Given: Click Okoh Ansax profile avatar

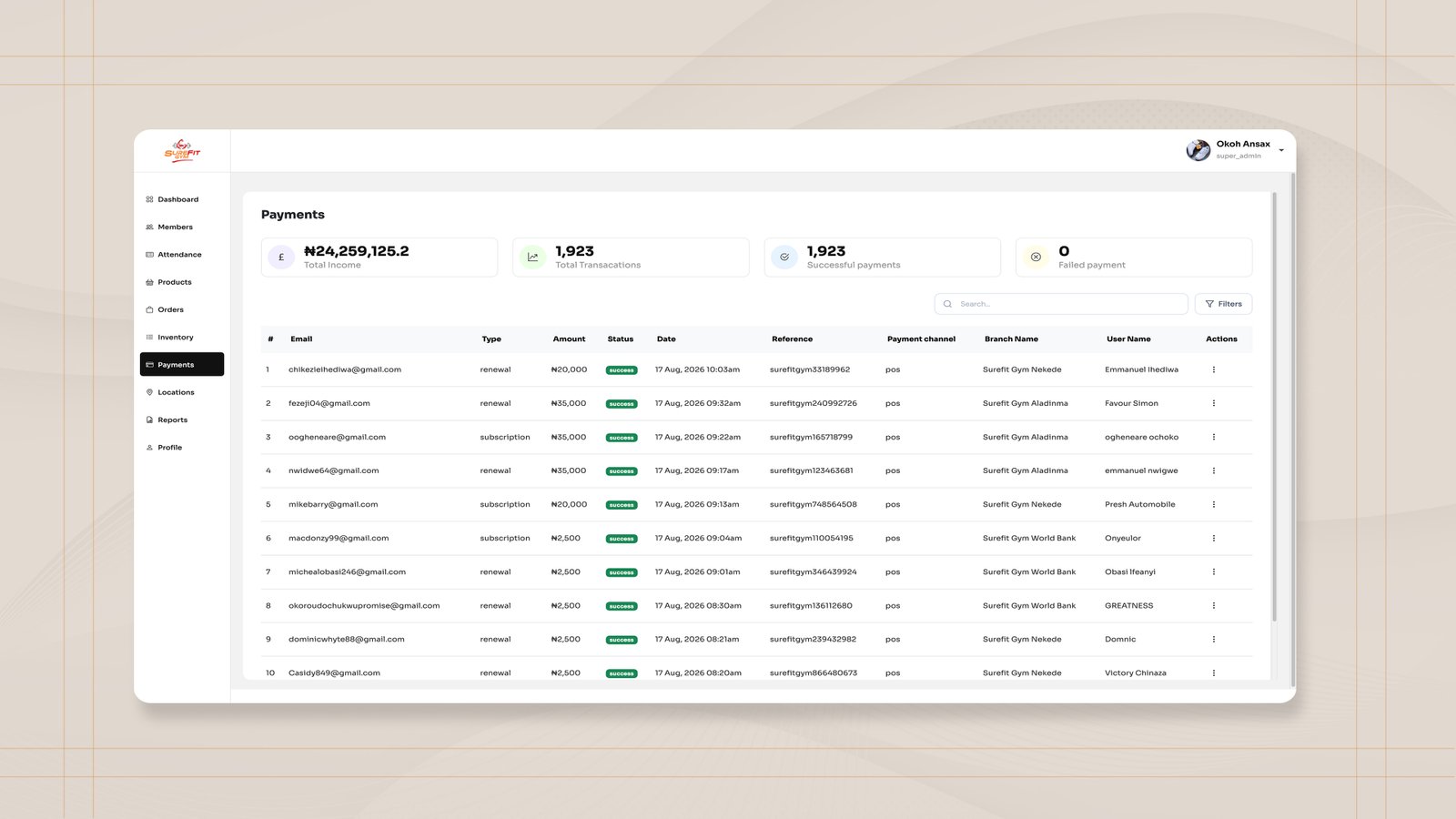Looking at the screenshot, I should point(1198,150).
